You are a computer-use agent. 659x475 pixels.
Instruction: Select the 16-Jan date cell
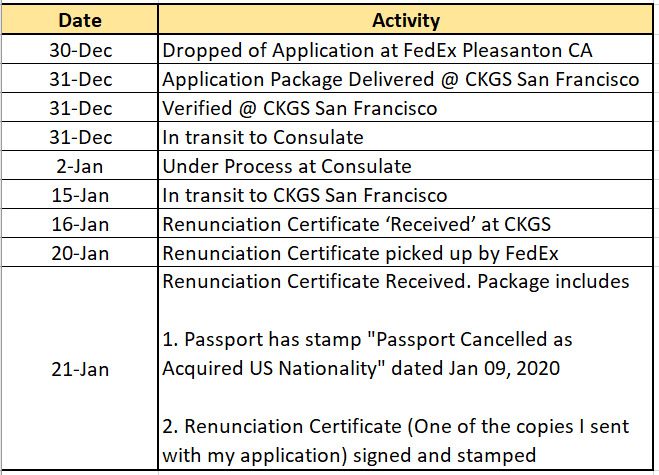pos(80,224)
